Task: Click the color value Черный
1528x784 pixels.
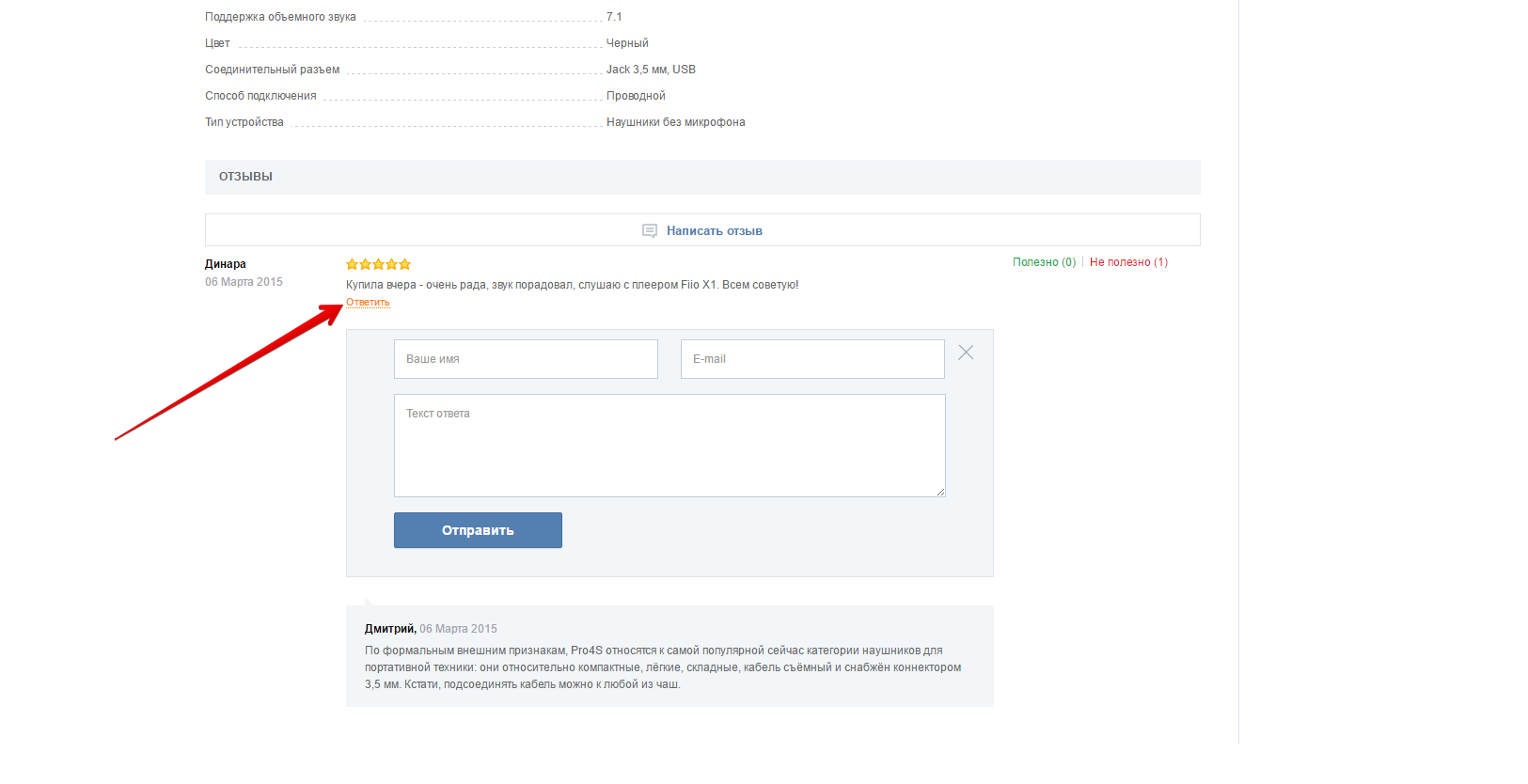Action: point(627,43)
